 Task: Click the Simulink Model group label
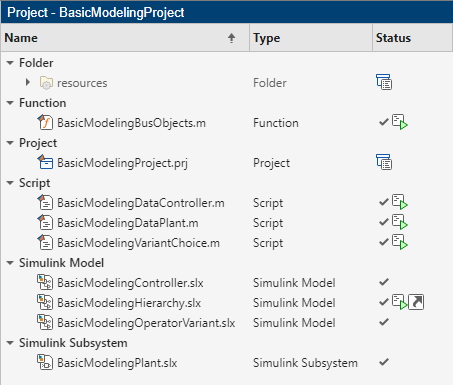coord(61,263)
